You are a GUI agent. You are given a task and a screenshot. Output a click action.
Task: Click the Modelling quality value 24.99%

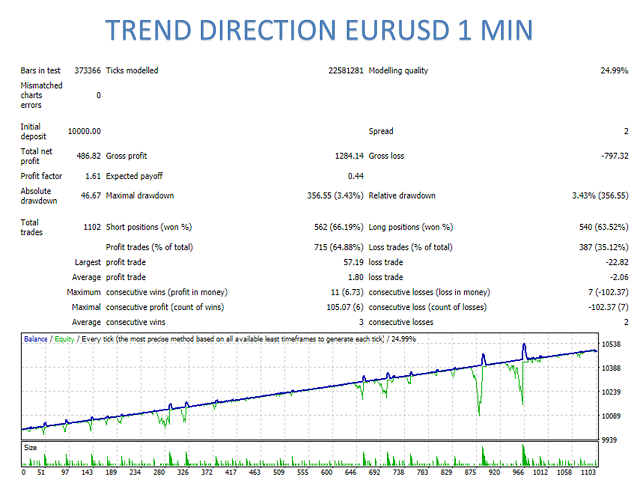(x=614, y=71)
